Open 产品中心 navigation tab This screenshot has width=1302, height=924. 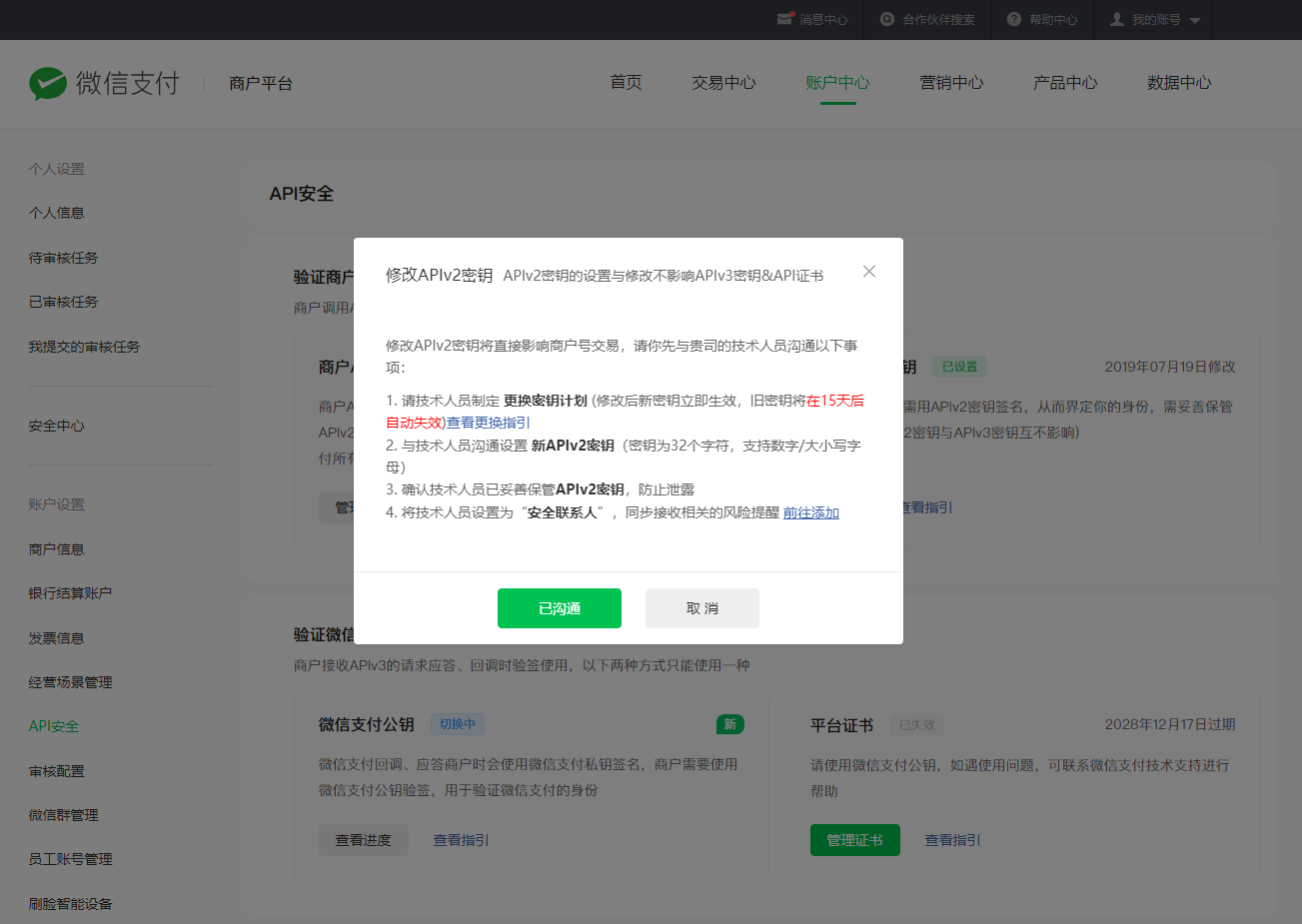tap(1066, 83)
